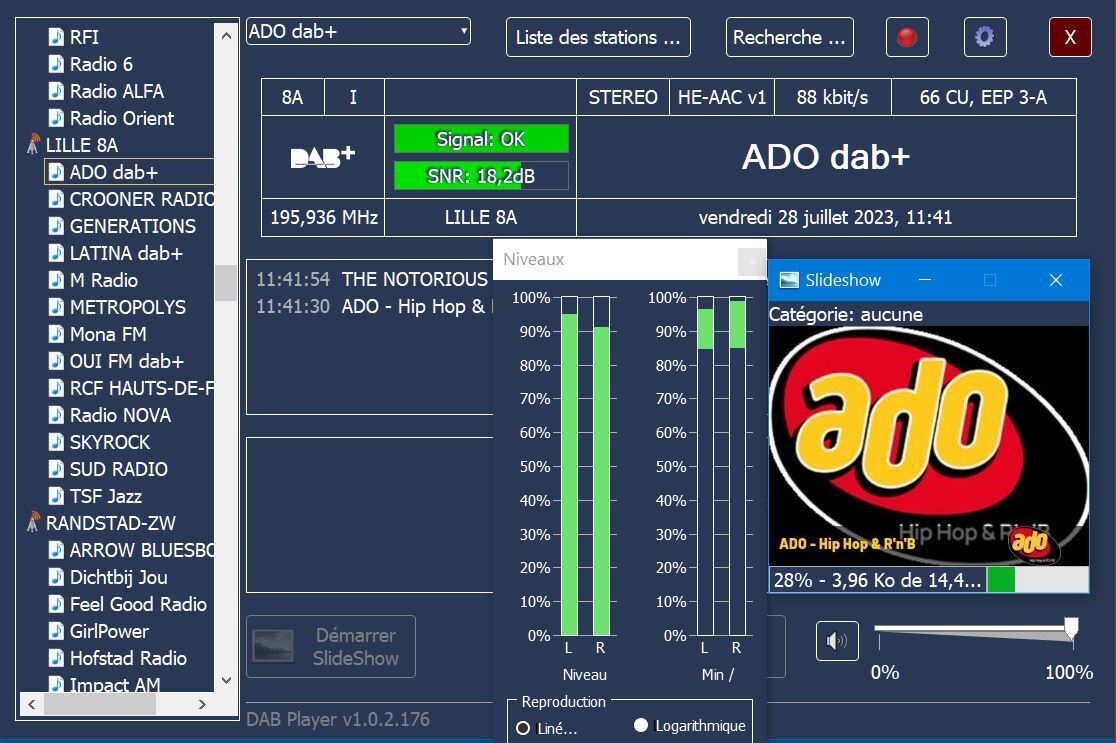Click the RANDSTAD-ZW antenna icon
The width and height of the screenshot is (1116, 743).
(x=33, y=522)
